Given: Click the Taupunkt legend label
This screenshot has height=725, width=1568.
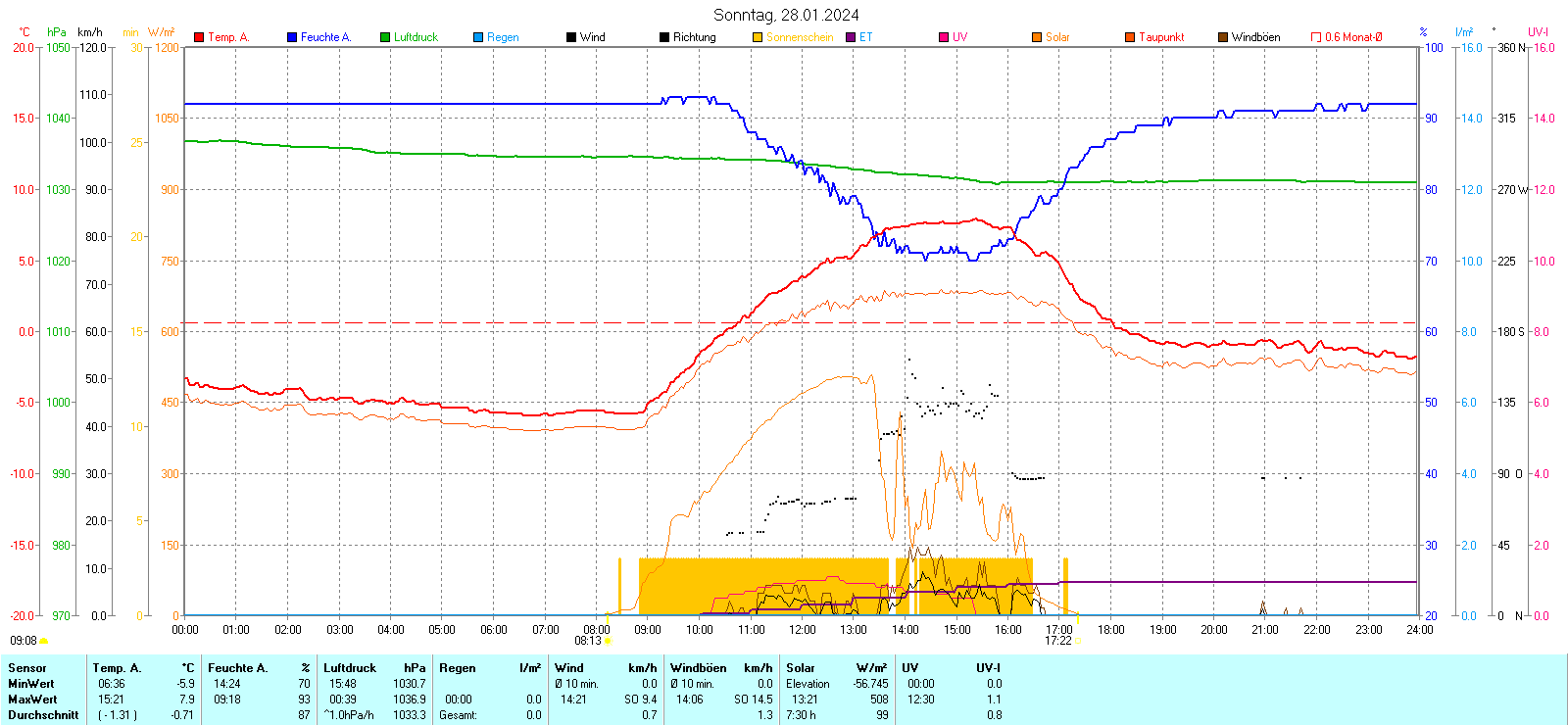Looking at the screenshot, I should point(1161,37).
